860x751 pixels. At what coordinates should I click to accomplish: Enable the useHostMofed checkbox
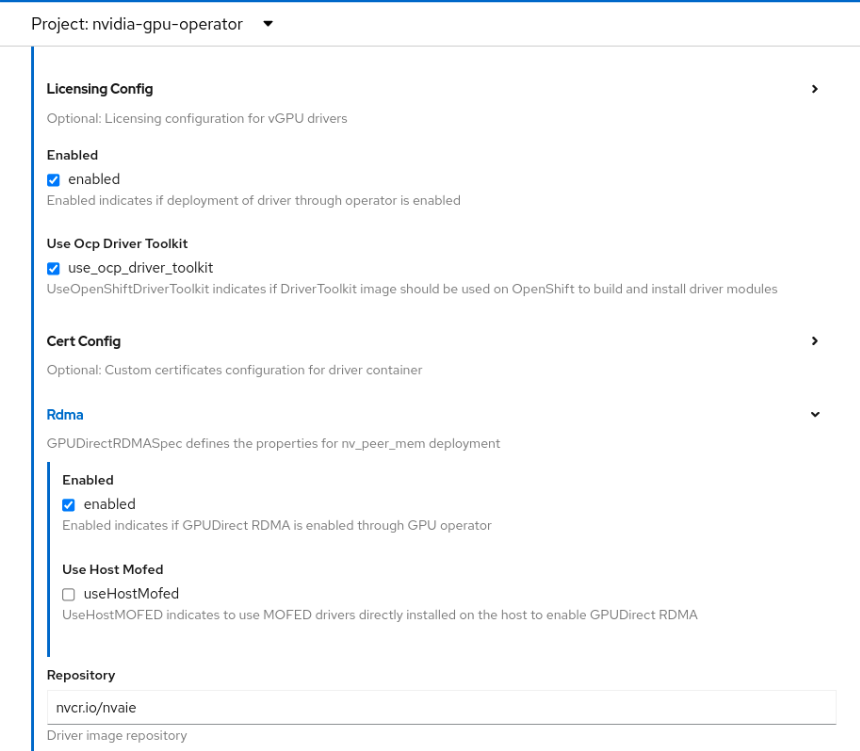(x=69, y=594)
